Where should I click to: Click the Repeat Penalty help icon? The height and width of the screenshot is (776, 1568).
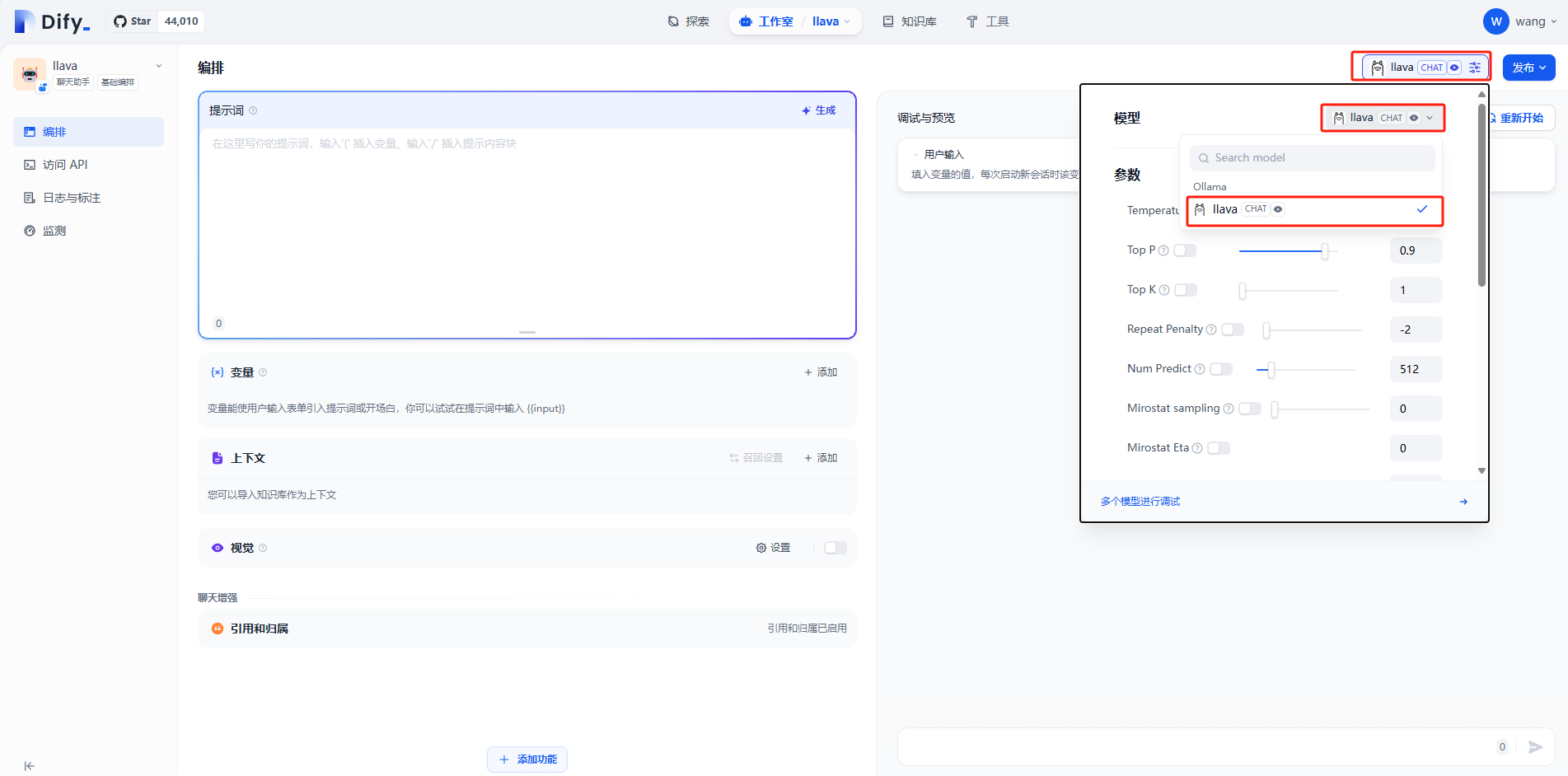(1211, 330)
